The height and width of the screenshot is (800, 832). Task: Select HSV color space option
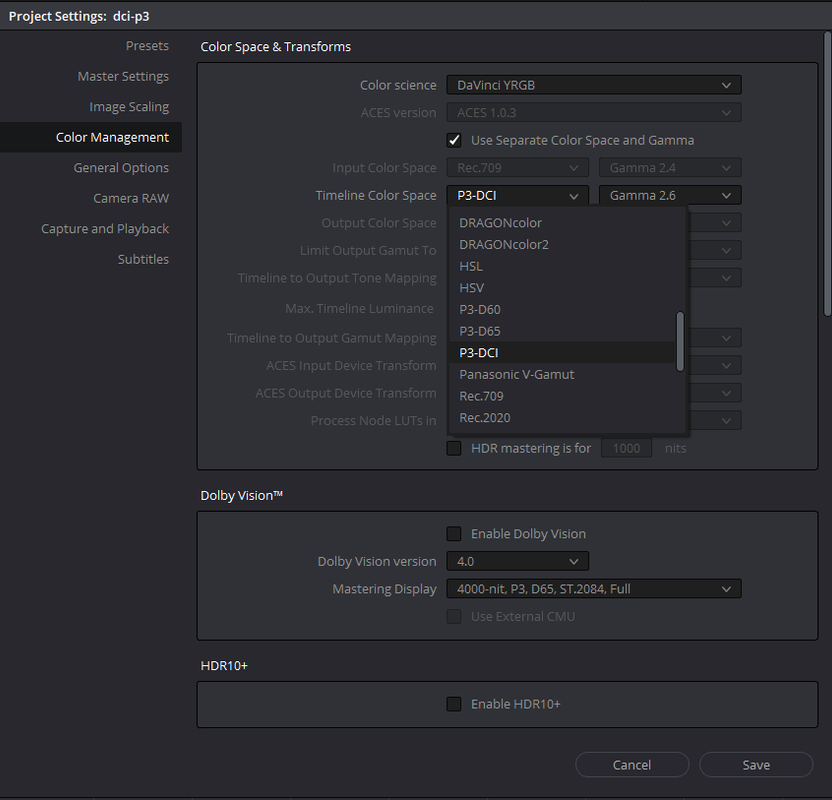pos(562,288)
